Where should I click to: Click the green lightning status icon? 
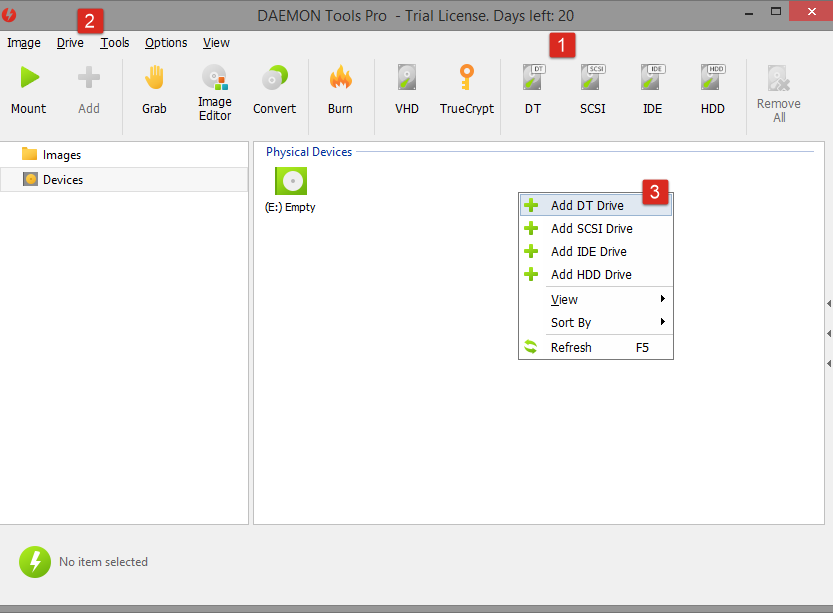pos(35,561)
